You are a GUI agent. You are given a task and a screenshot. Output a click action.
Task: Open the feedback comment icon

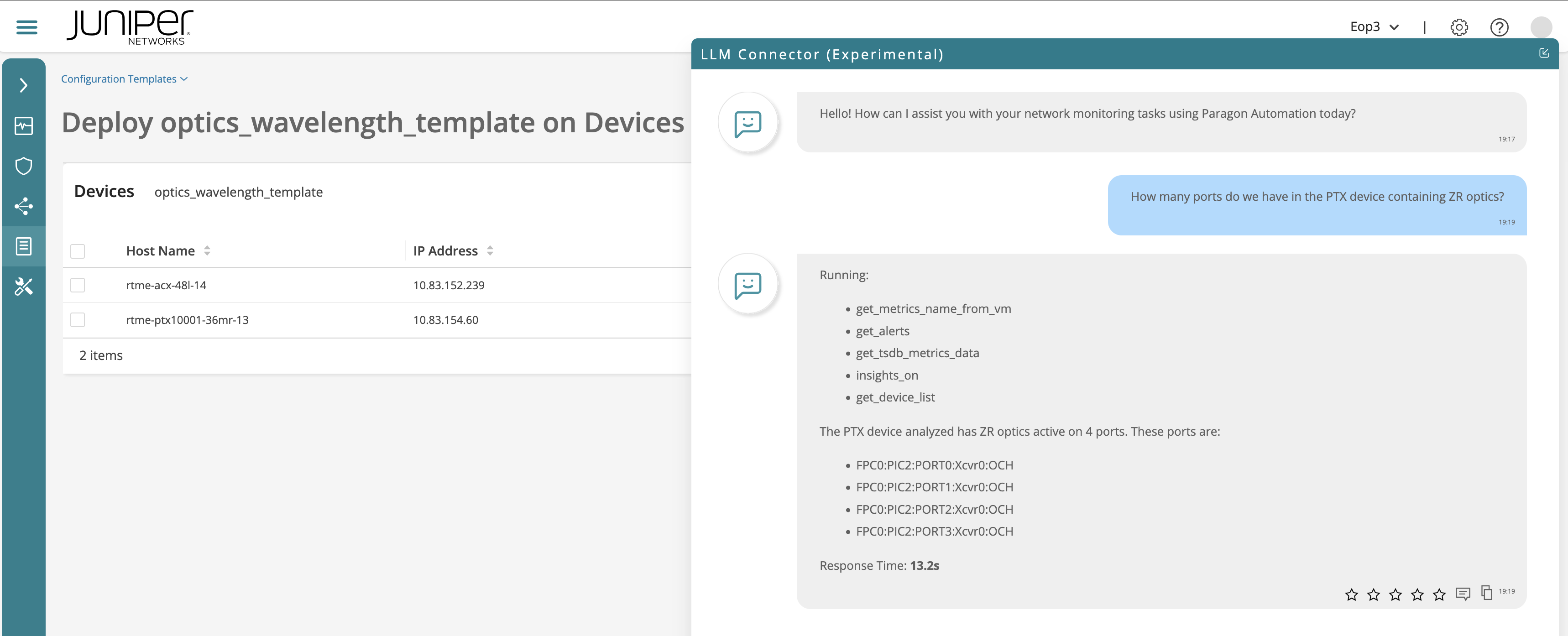pyautogui.click(x=1463, y=594)
